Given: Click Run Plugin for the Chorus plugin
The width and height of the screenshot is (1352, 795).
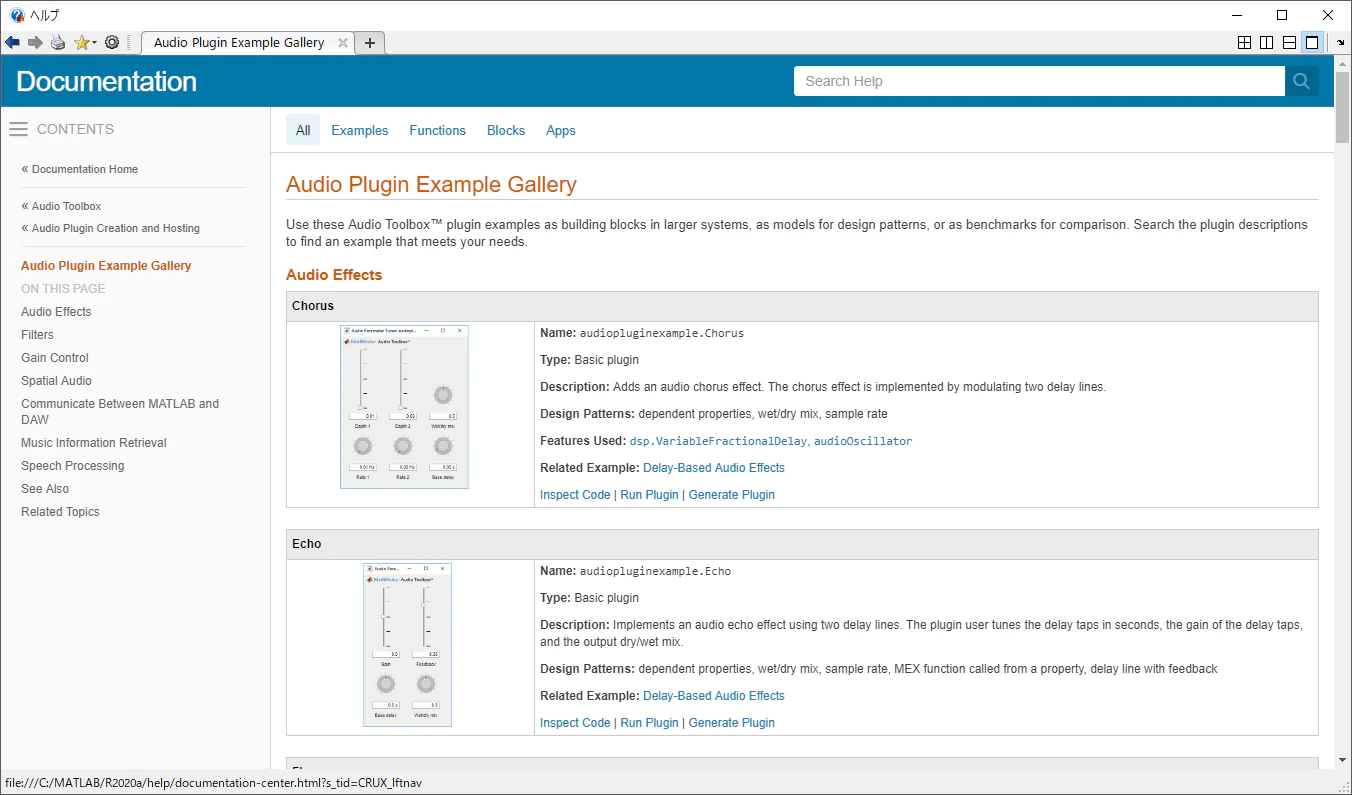Looking at the screenshot, I should click(x=649, y=495).
